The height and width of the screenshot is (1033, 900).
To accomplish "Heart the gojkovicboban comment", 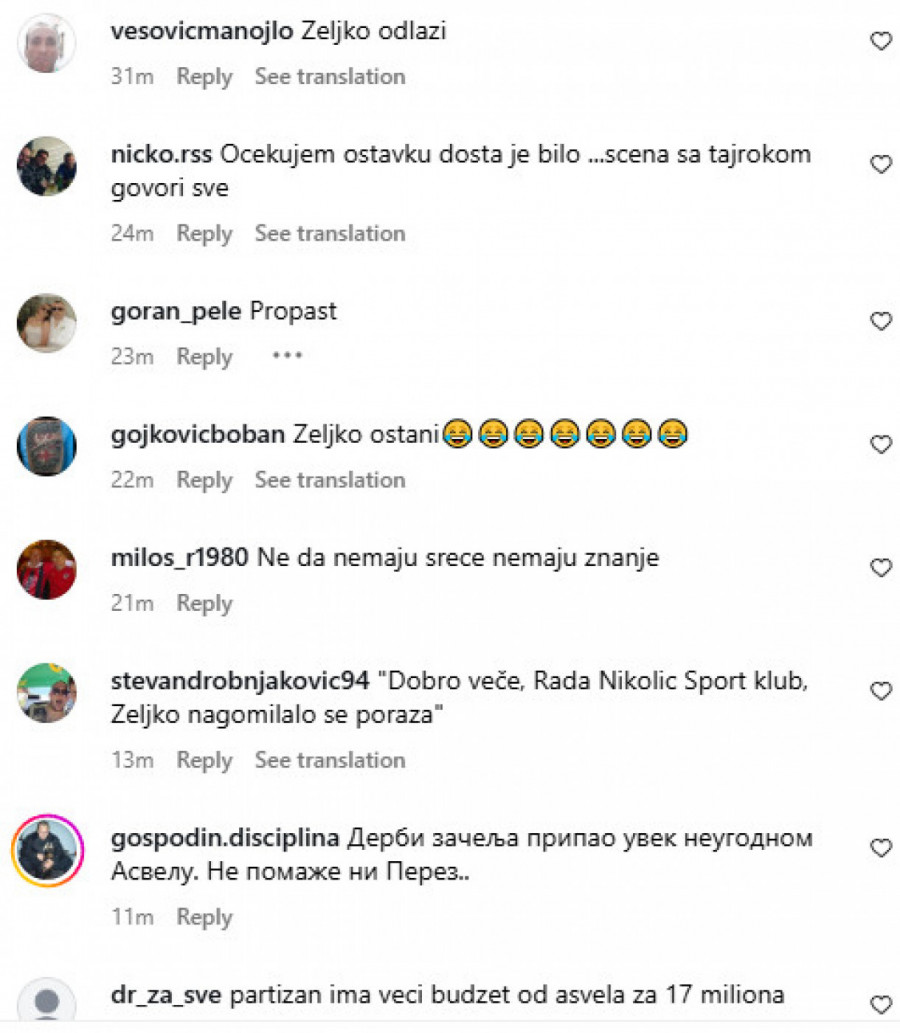I will [881, 444].
